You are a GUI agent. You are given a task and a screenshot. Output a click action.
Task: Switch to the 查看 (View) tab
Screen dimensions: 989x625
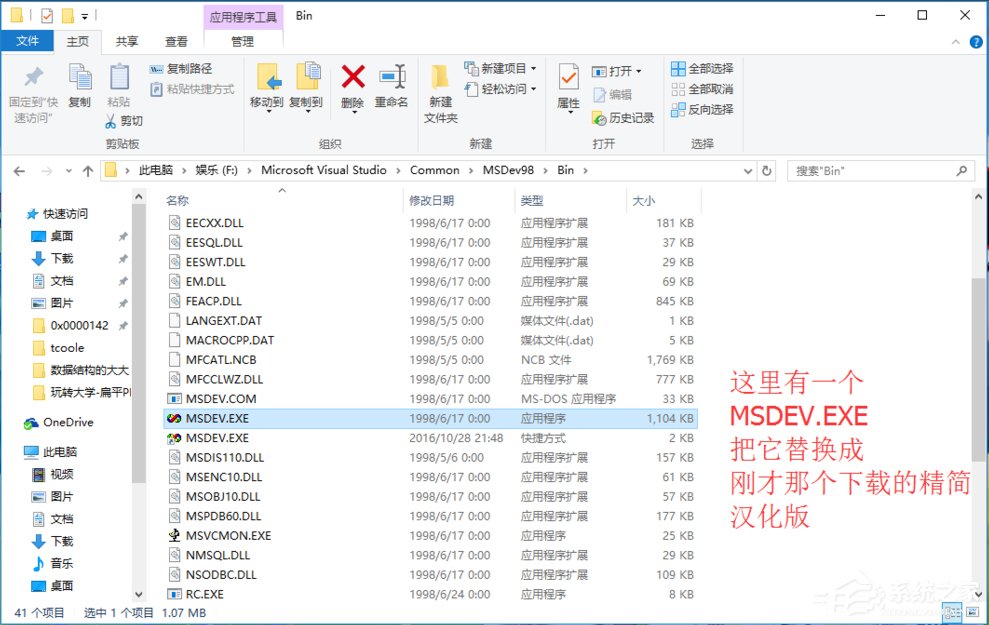pos(176,41)
